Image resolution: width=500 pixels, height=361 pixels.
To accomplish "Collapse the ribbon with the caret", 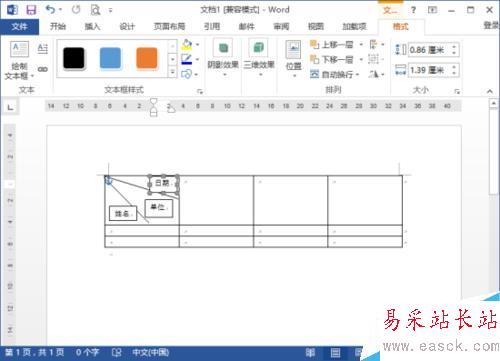I will pos(490,91).
